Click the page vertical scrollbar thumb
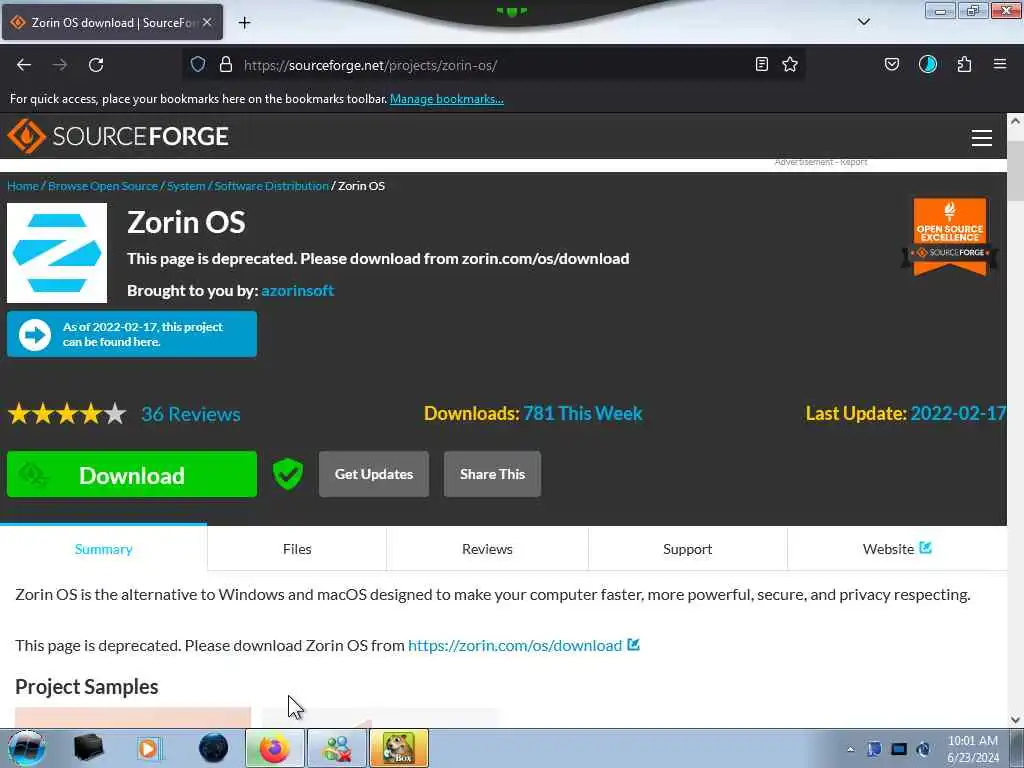This screenshot has width=1024, height=768. pos(1015,171)
